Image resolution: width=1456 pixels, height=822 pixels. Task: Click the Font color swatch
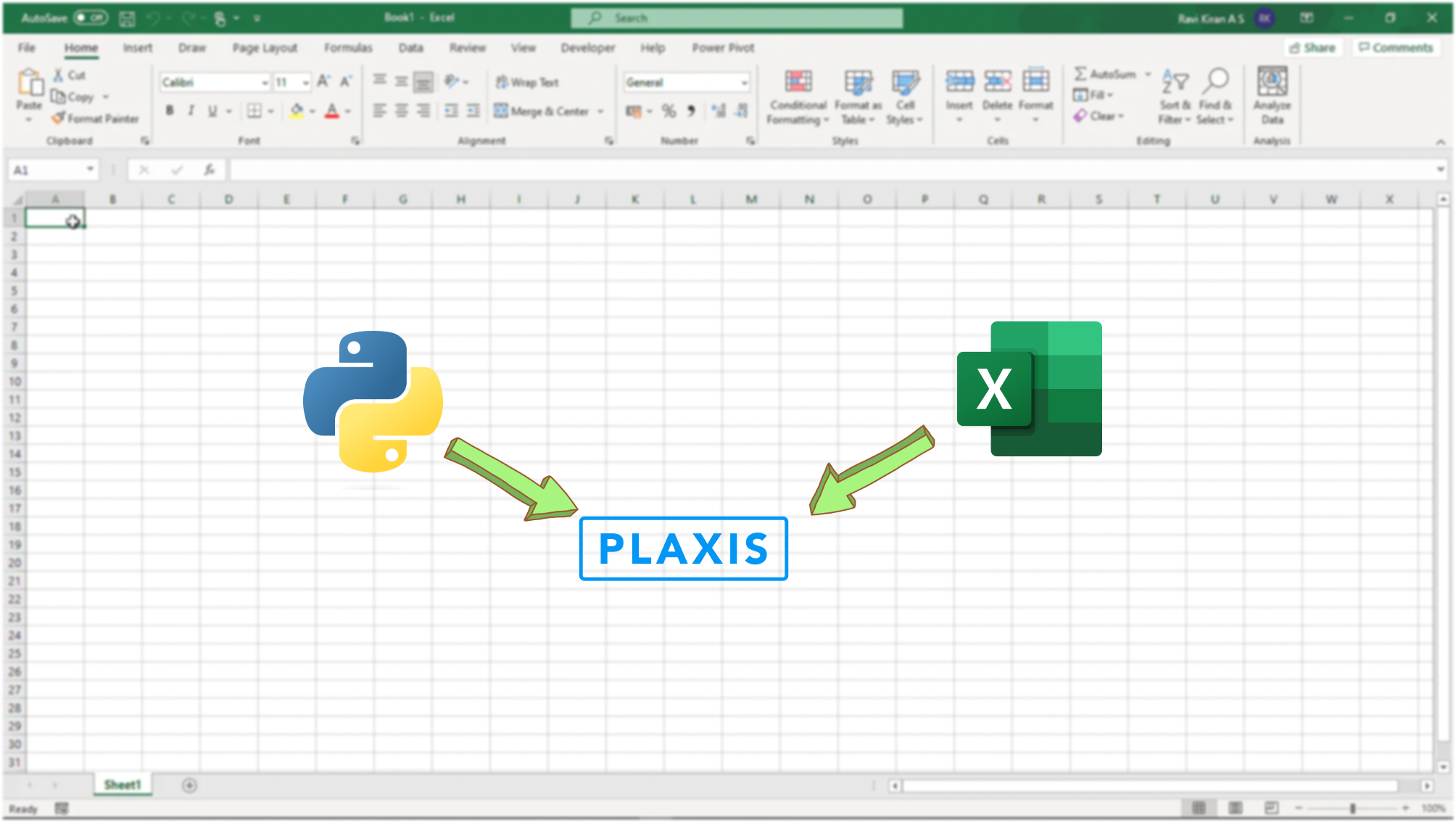click(332, 117)
